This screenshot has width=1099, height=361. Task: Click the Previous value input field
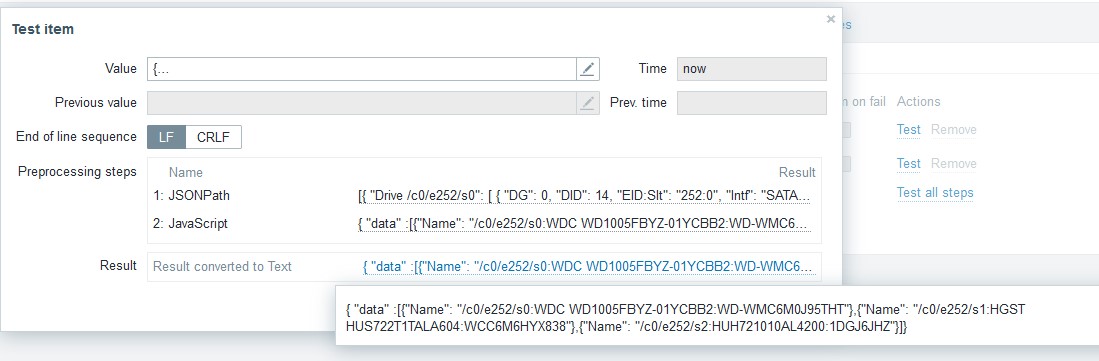click(x=362, y=103)
